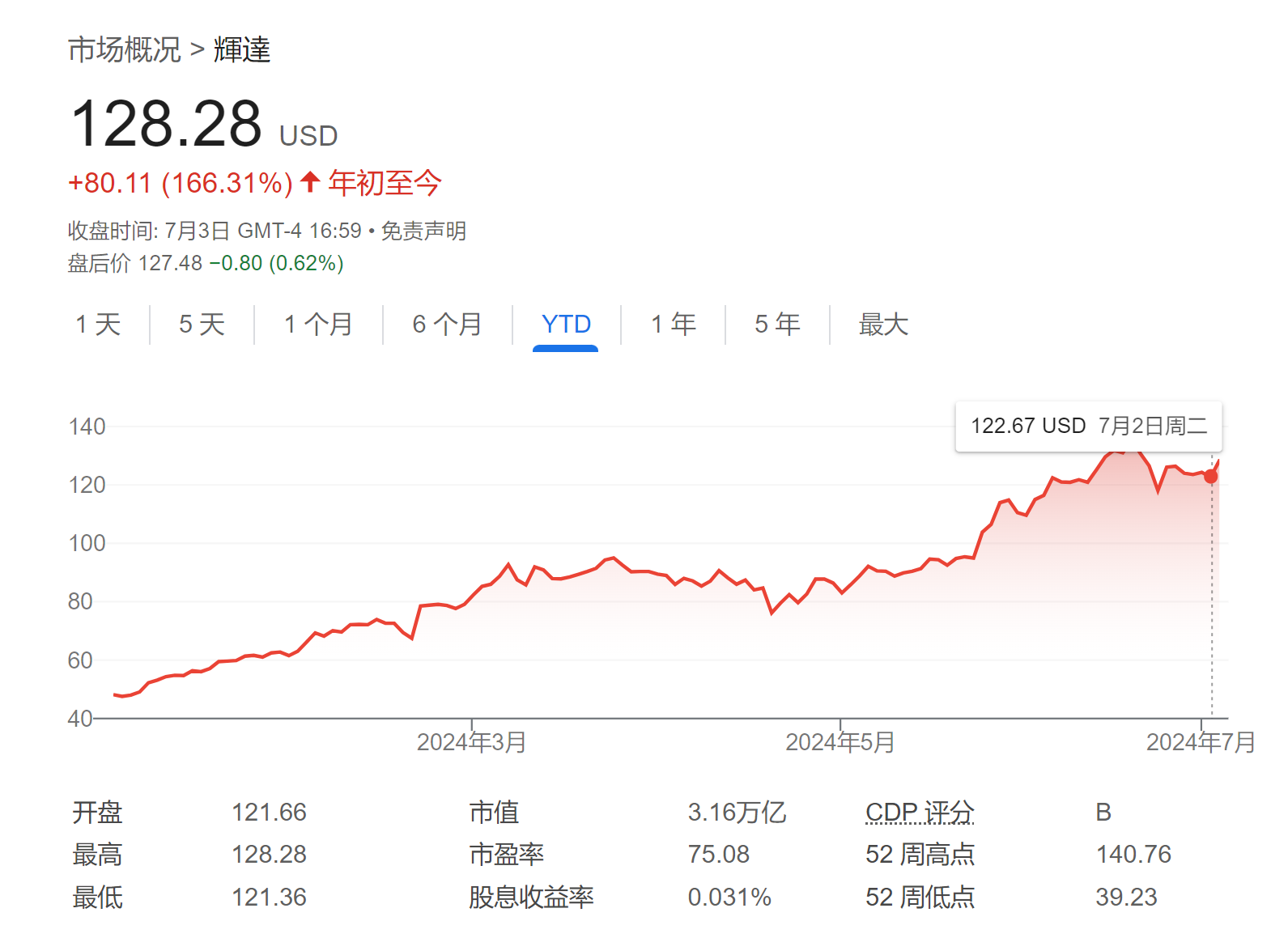1288x938 pixels.
Task: Click the tooltip reading 122.67 USD 7月2日周二
Action: 1089,427
